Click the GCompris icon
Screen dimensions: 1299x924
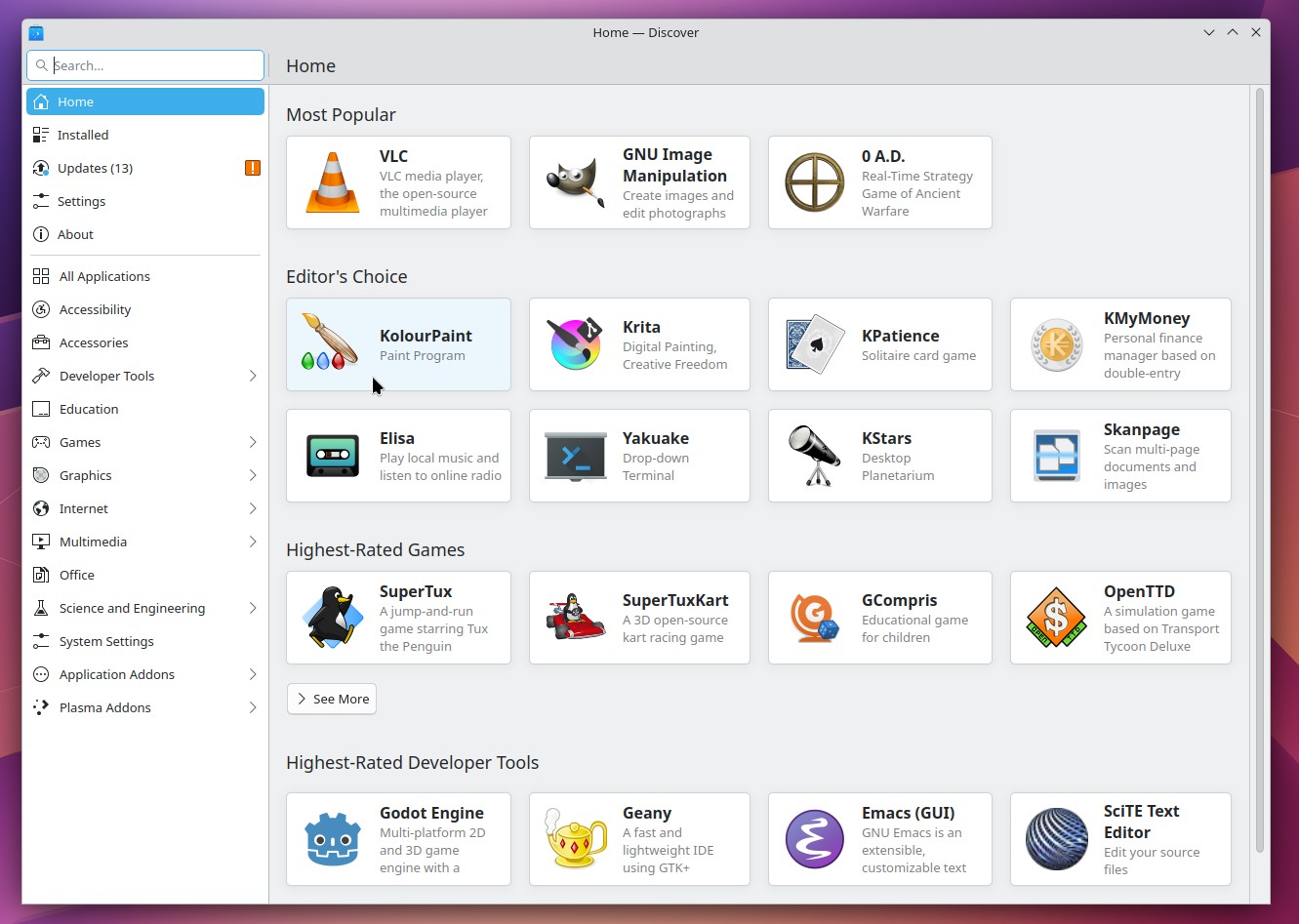[815, 618]
